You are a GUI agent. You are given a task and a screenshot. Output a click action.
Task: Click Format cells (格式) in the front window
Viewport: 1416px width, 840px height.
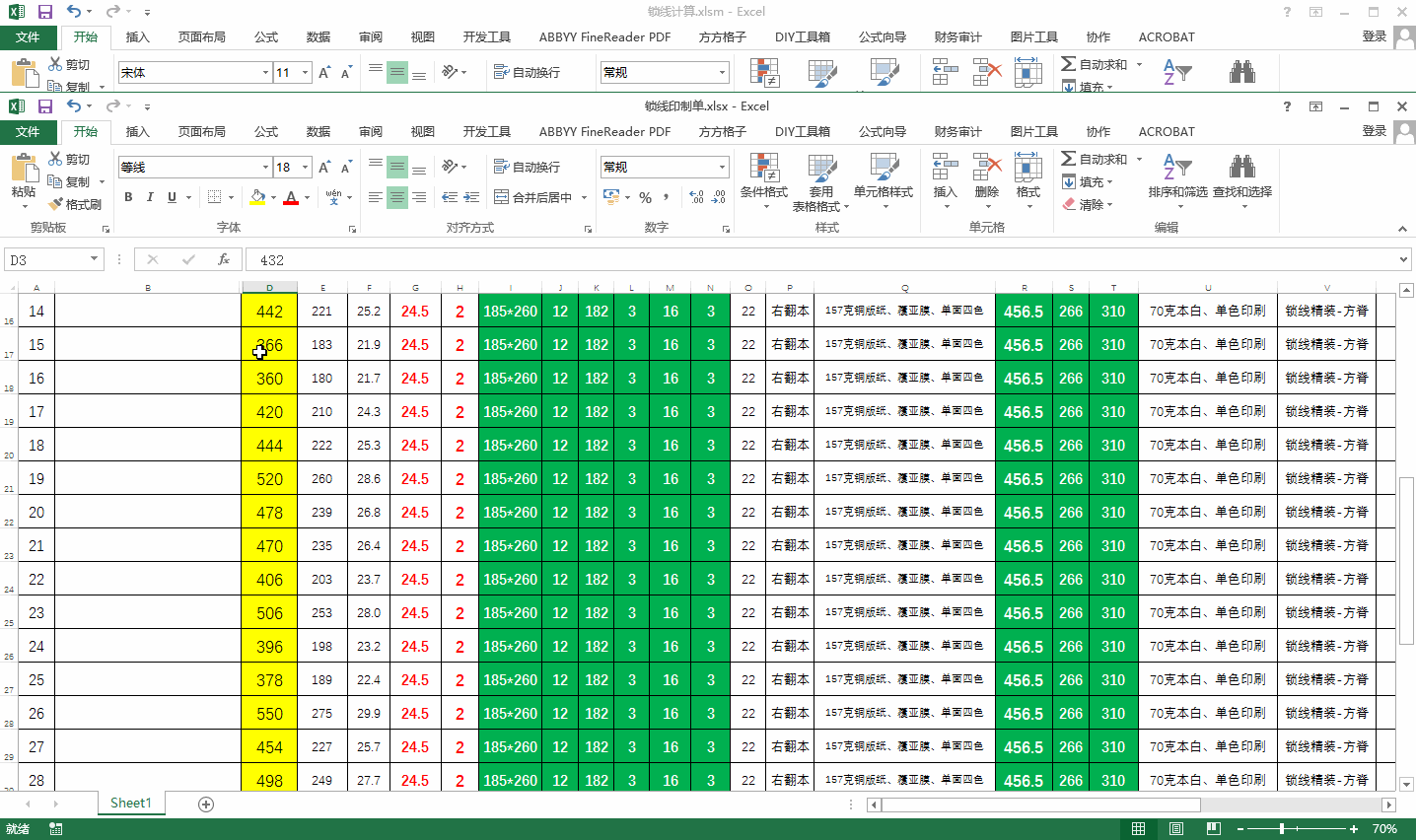point(1027,181)
